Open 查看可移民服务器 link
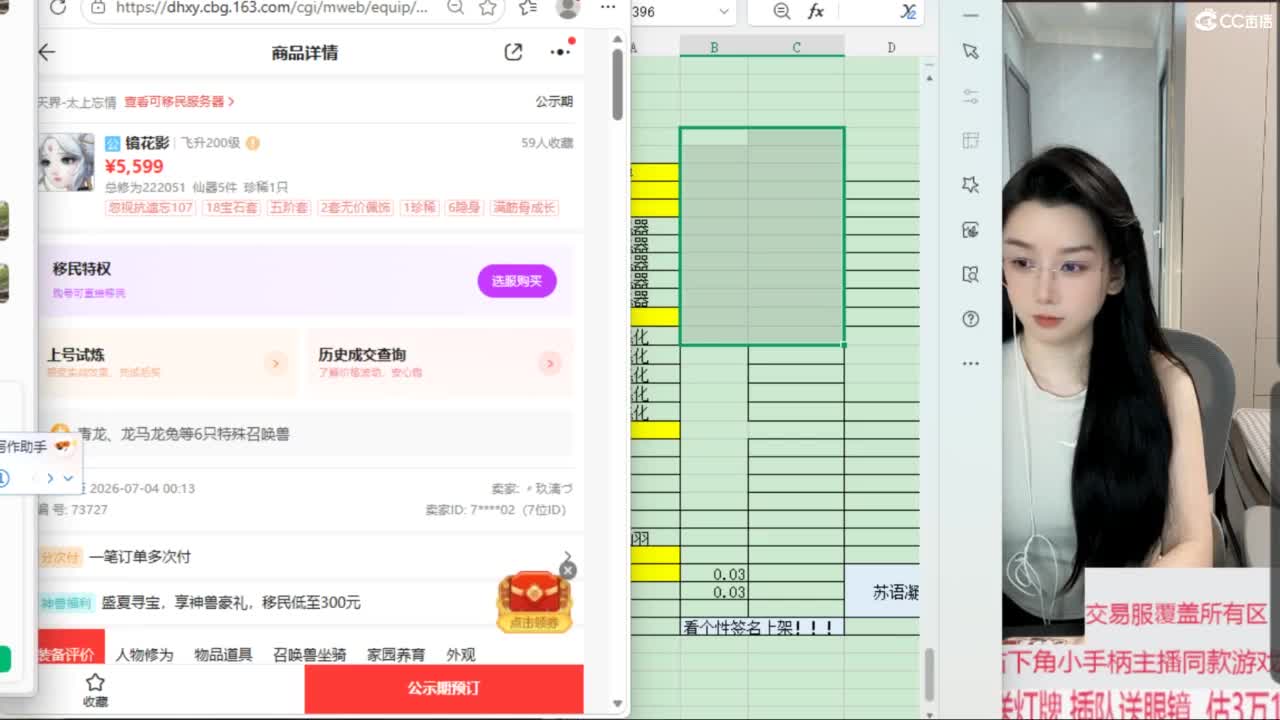 coord(179,101)
